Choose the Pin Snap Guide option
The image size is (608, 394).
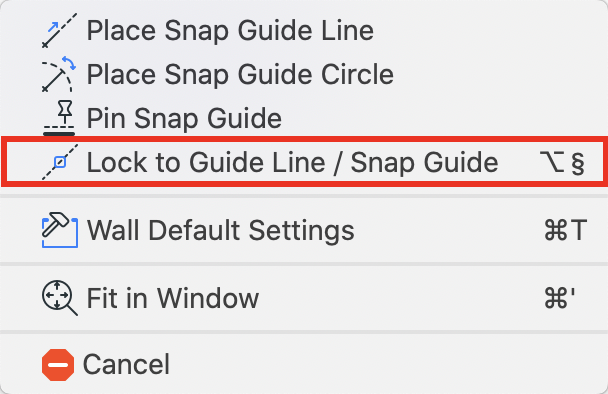pyautogui.click(x=304, y=118)
